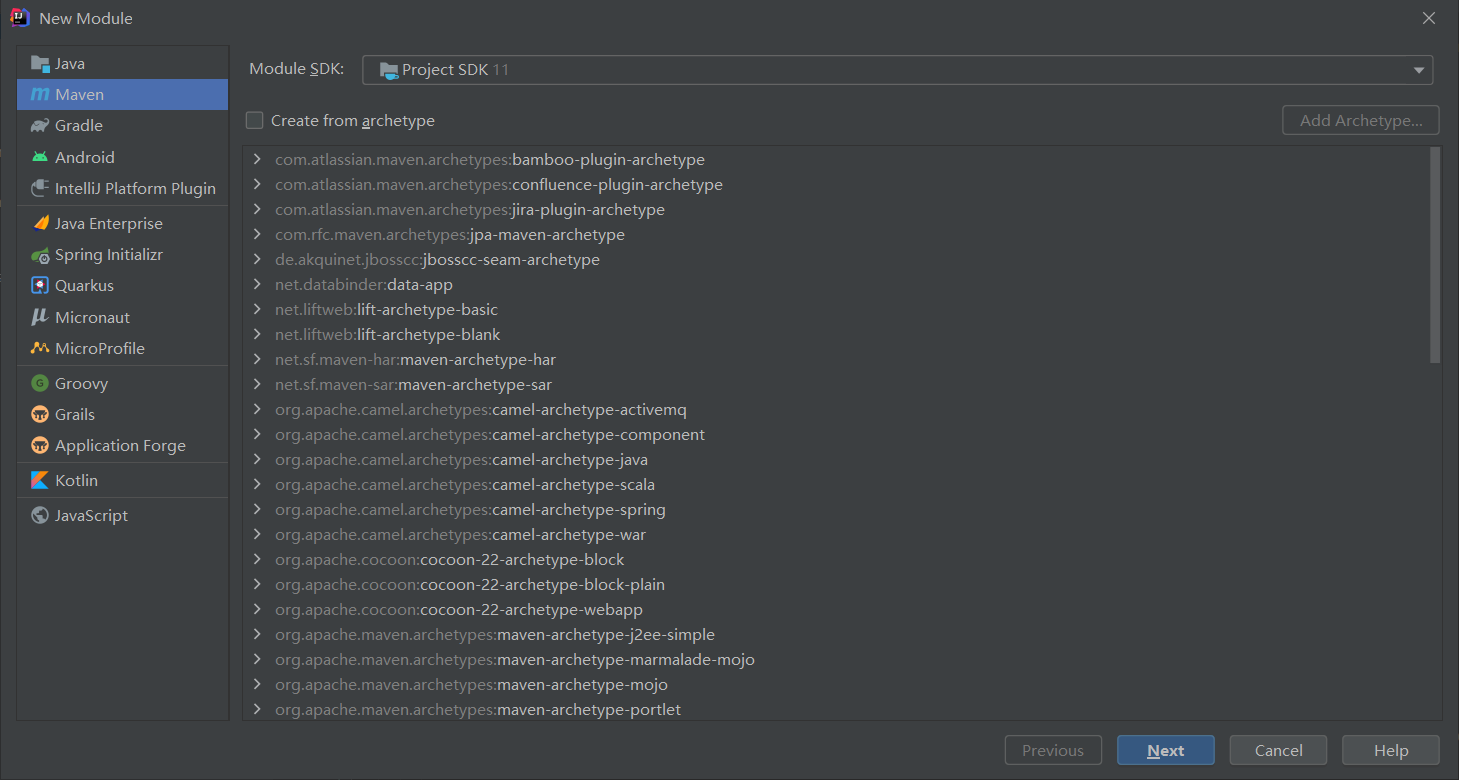Select the Kotlin logo icon

pyautogui.click(x=40, y=481)
